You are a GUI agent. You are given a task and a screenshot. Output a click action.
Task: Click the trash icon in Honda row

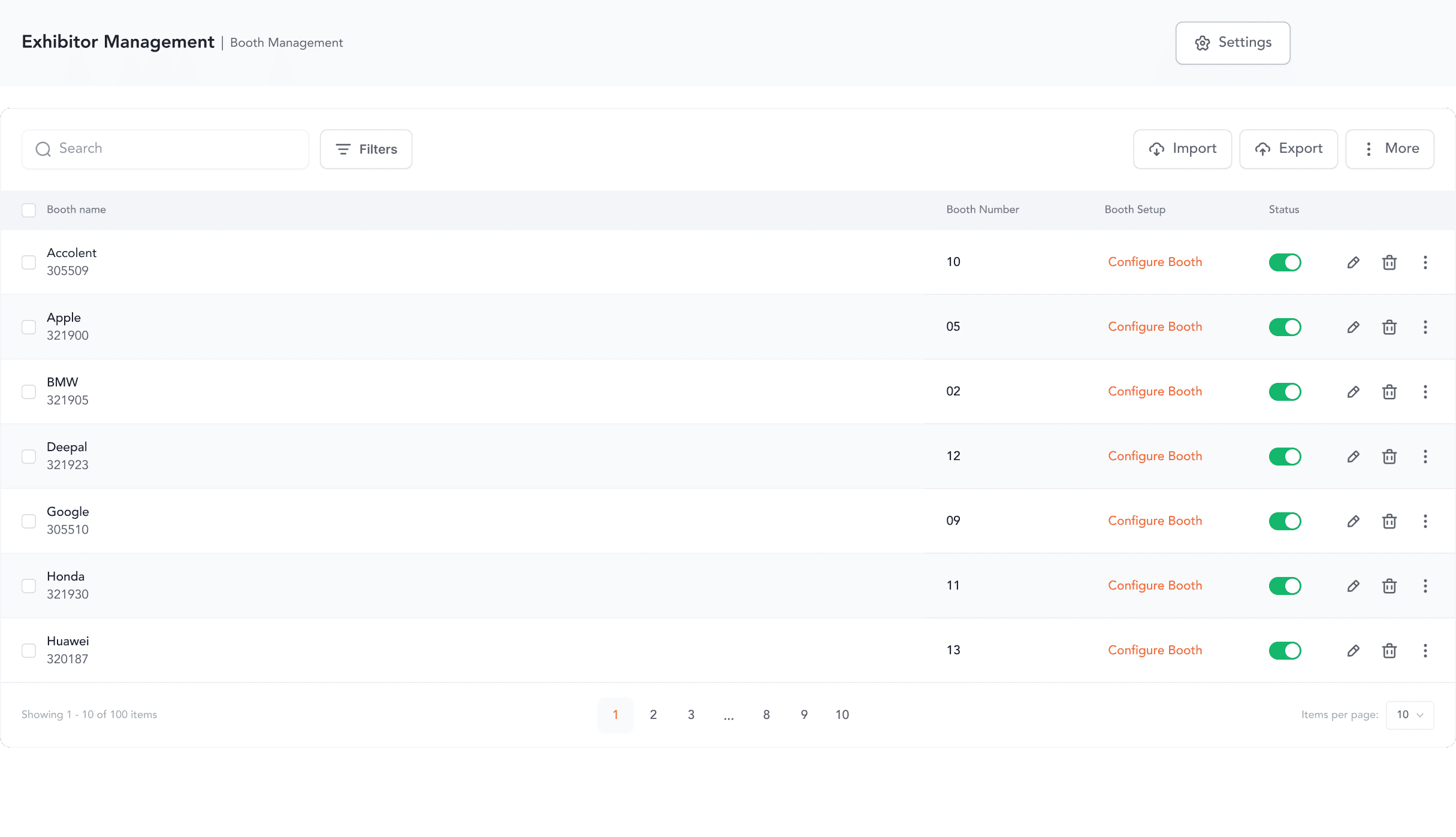click(x=1389, y=586)
